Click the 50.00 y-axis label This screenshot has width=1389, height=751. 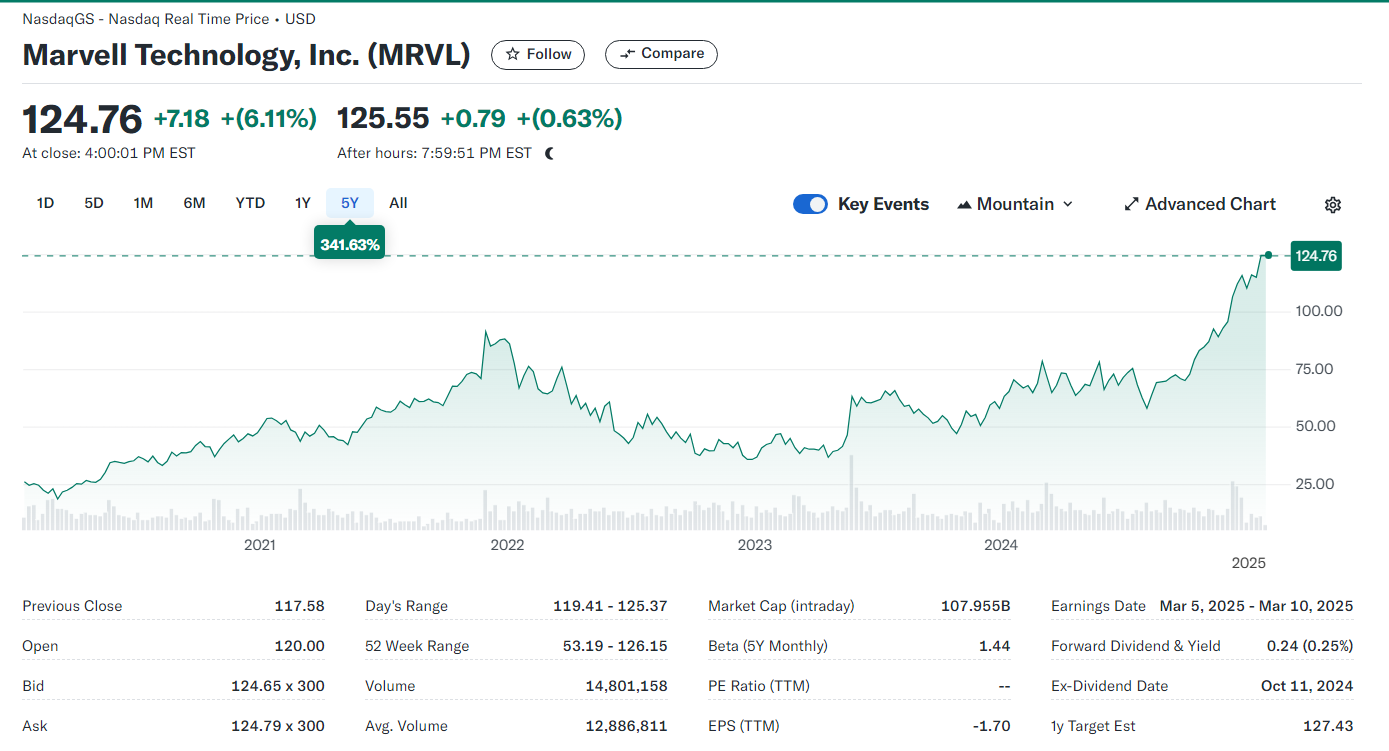(1314, 426)
